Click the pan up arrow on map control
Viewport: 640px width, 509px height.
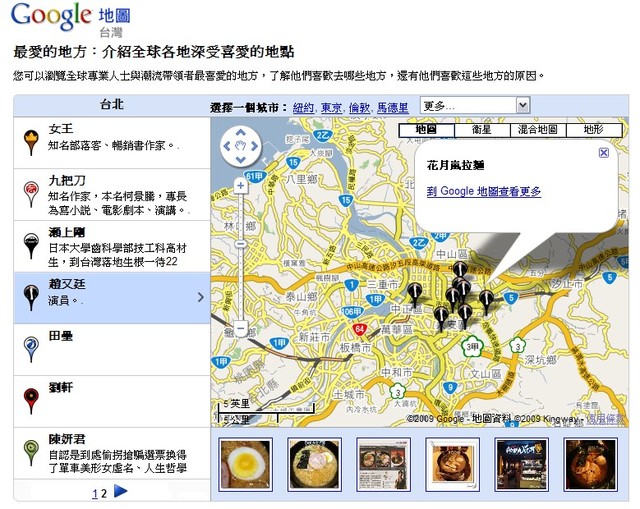[240, 132]
